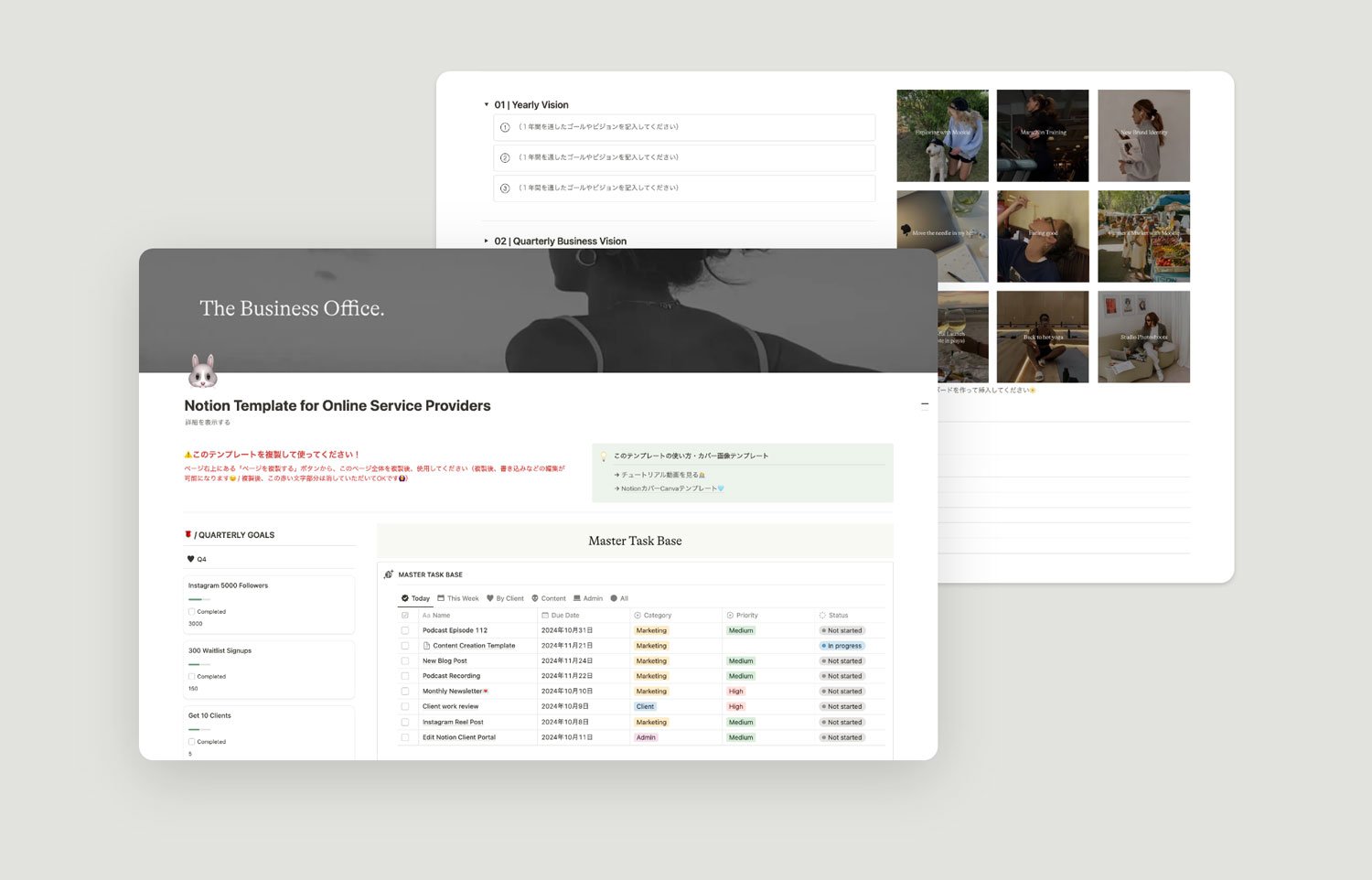1372x880 pixels.
Task: Open the In progress status dropdown
Action: [841, 646]
